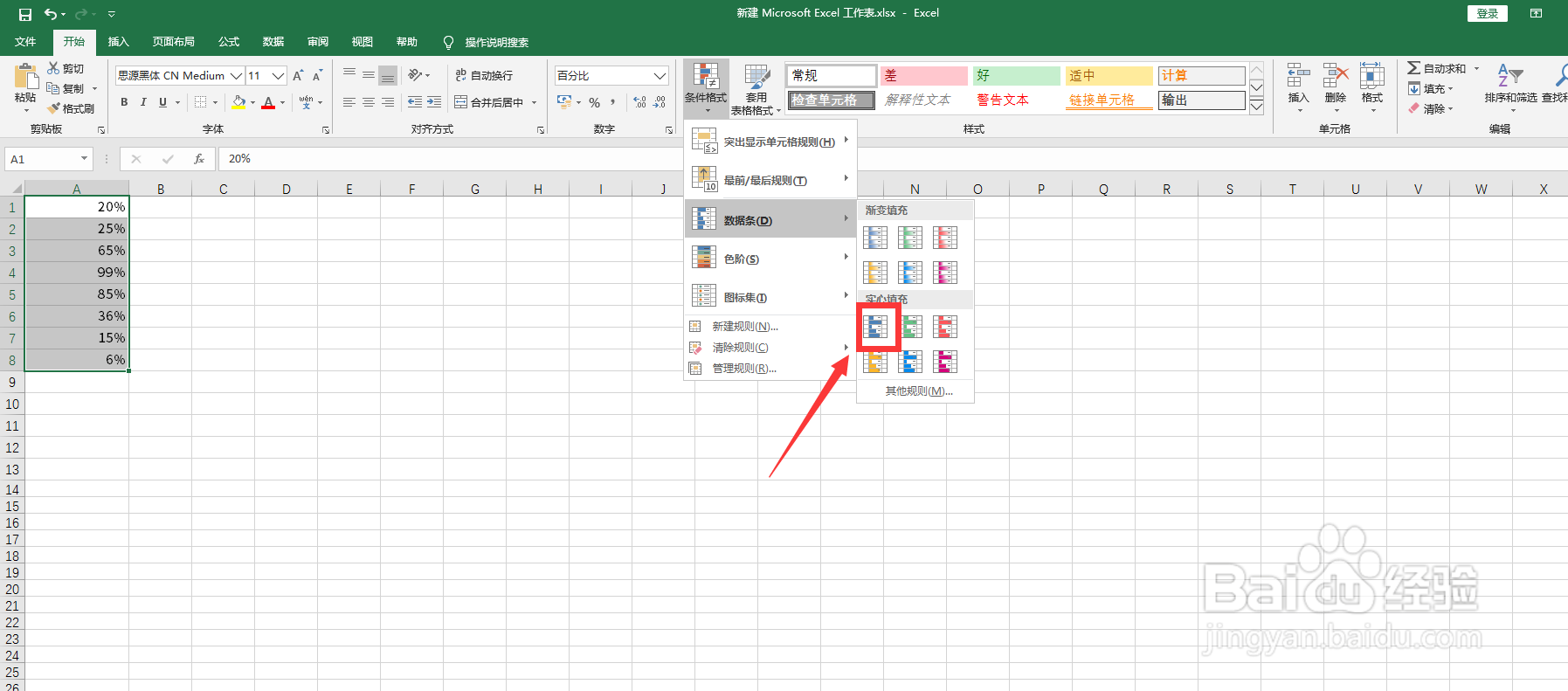1568x691 pixels.
Task: Click the red font color A
Action: tap(268, 102)
